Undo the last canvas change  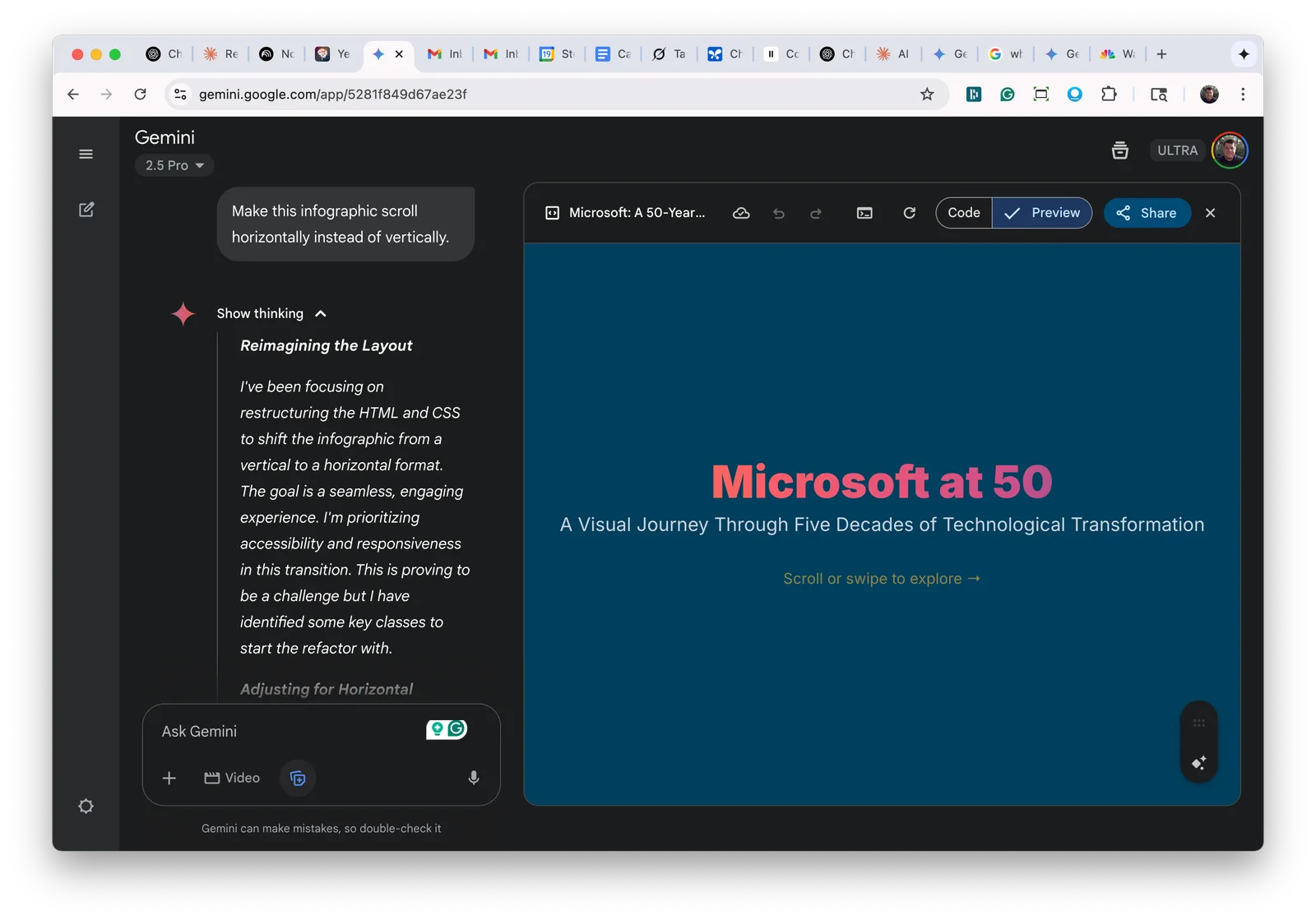pyautogui.click(x=779, y=213)
